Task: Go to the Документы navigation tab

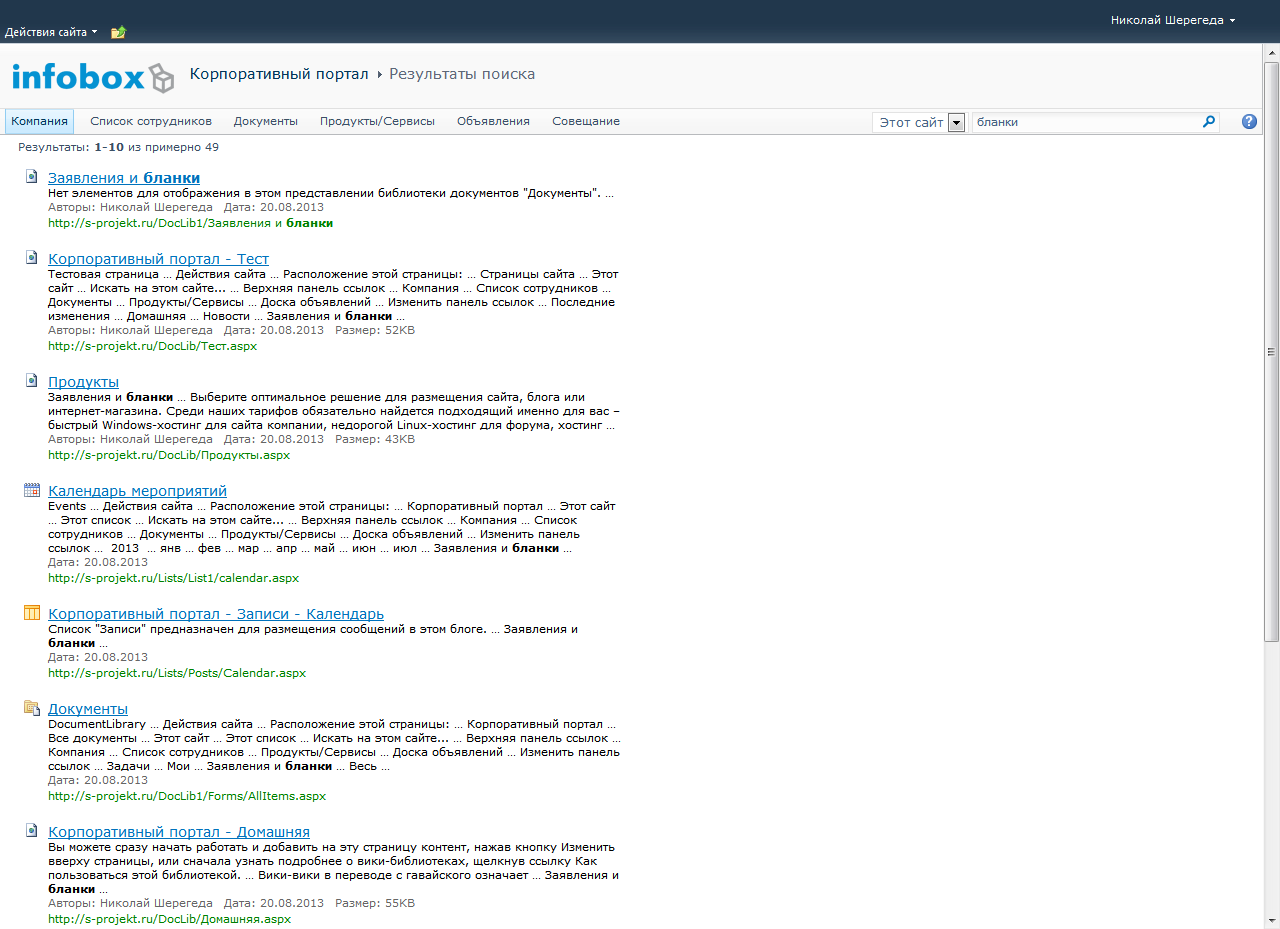Action: 266,121
